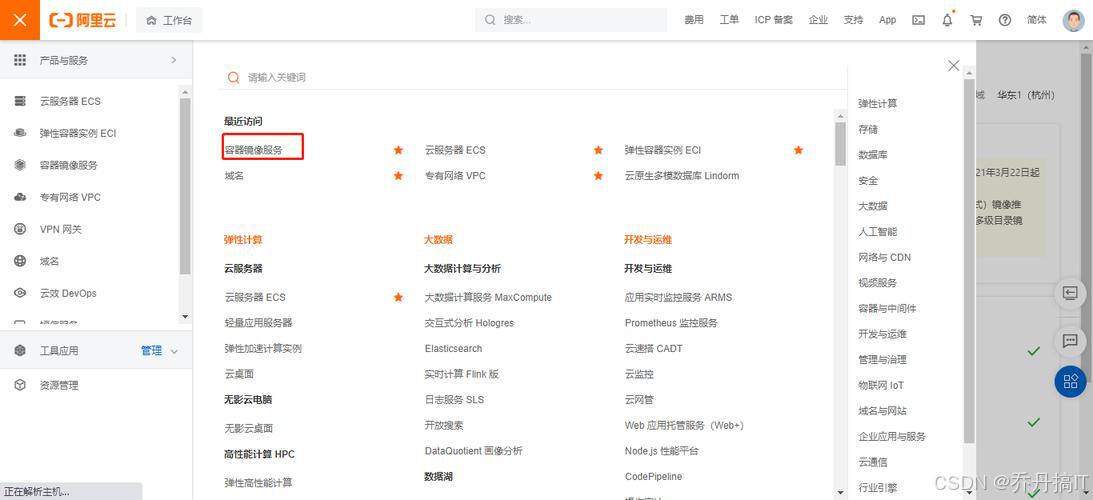
Task: Open the help question mark icon
Action: [1004, 20]
